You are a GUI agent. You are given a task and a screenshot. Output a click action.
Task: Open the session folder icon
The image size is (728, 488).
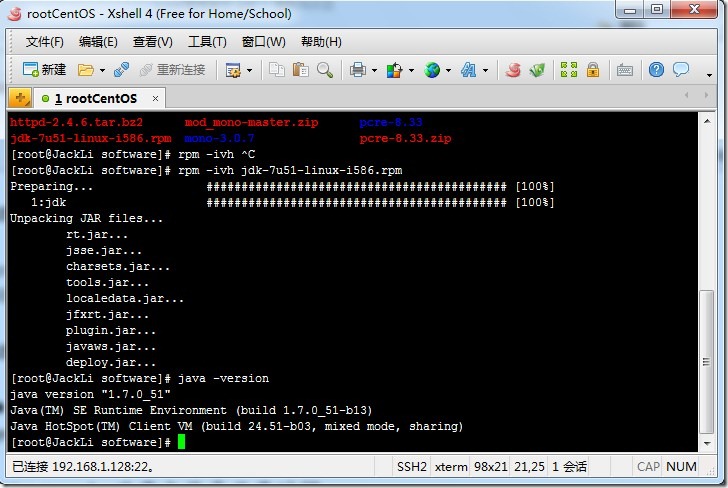tap(85, 70)
